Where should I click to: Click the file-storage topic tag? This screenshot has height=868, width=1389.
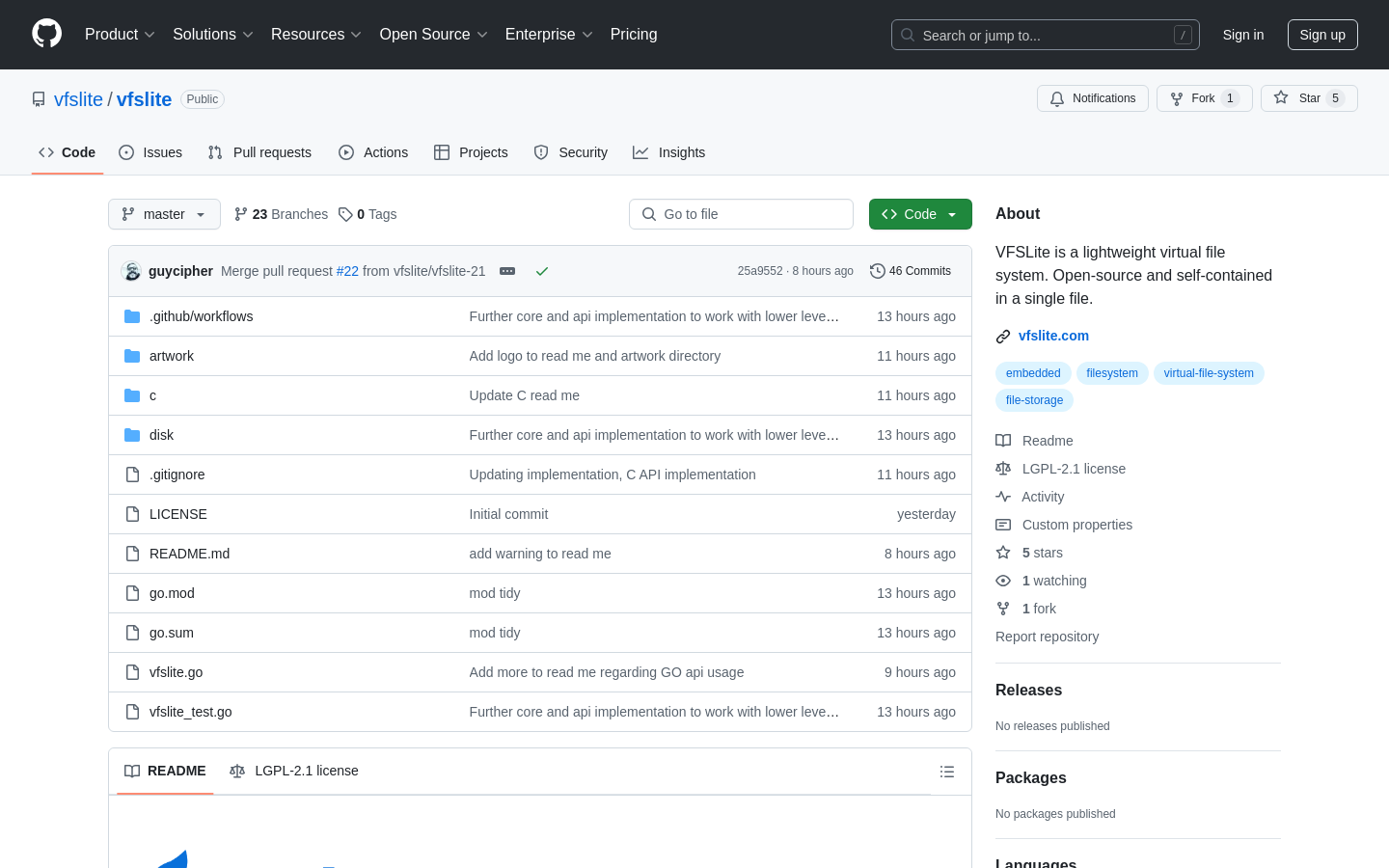(1034, 400)
